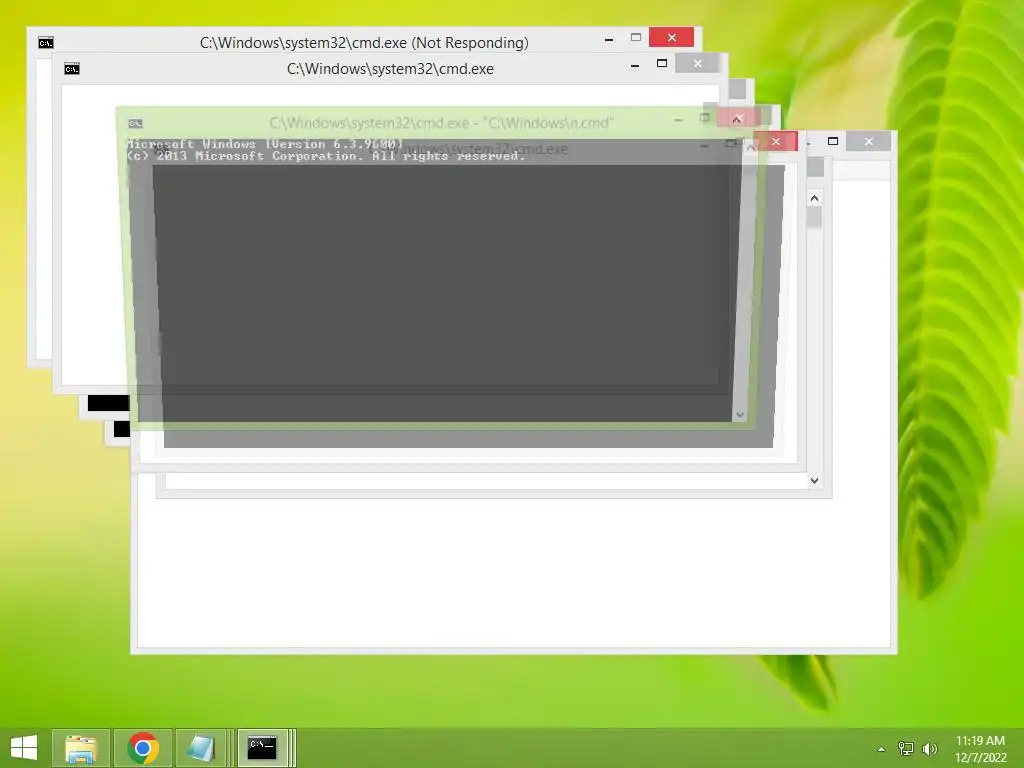Click the title bar text C:\Windows\system32\cmd.exe

click(x=390, y=69)
